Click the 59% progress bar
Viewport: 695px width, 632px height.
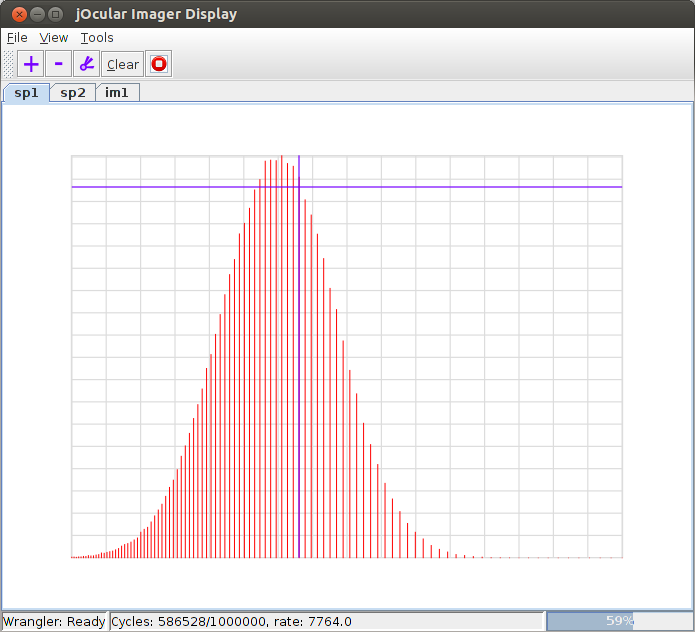point(619,621)
